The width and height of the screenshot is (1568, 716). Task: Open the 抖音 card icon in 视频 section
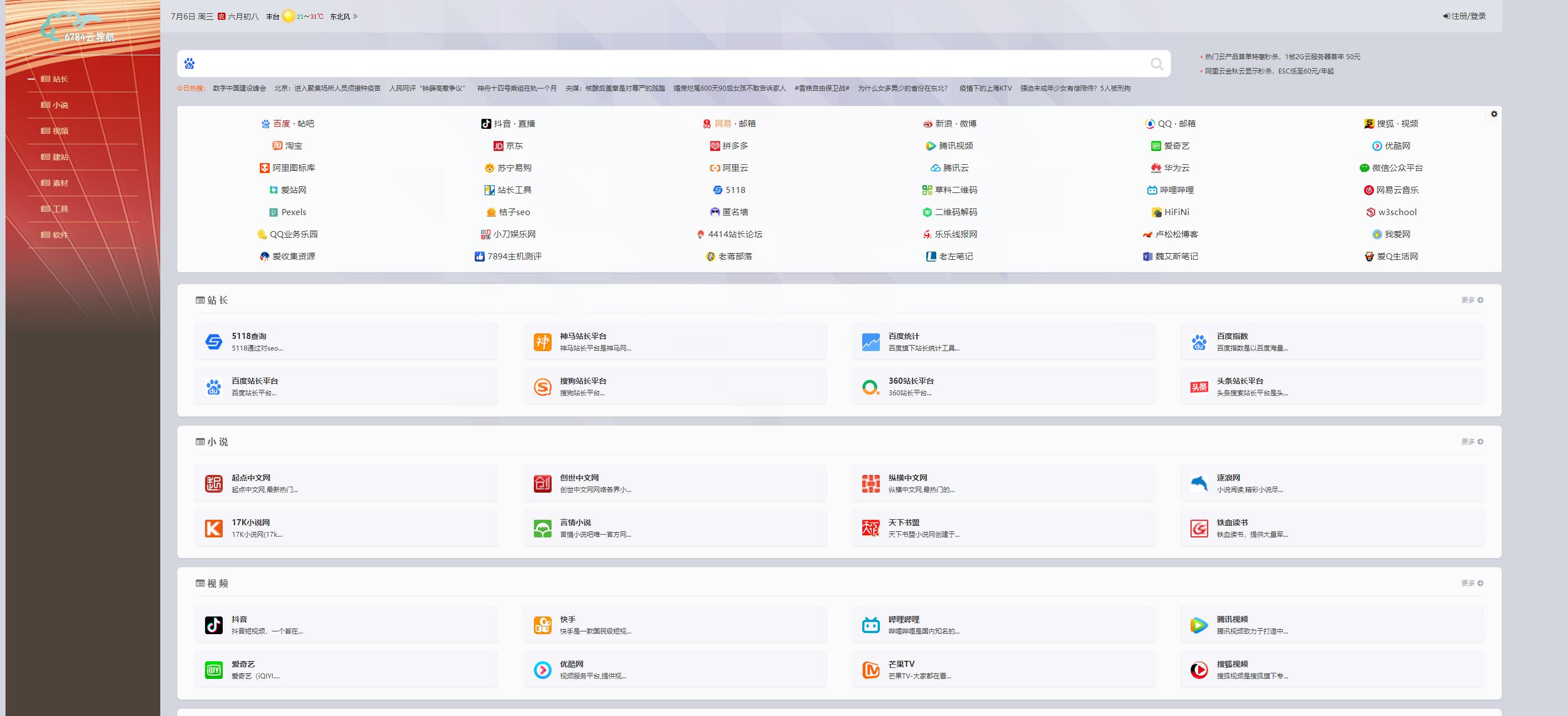[214, 625]
